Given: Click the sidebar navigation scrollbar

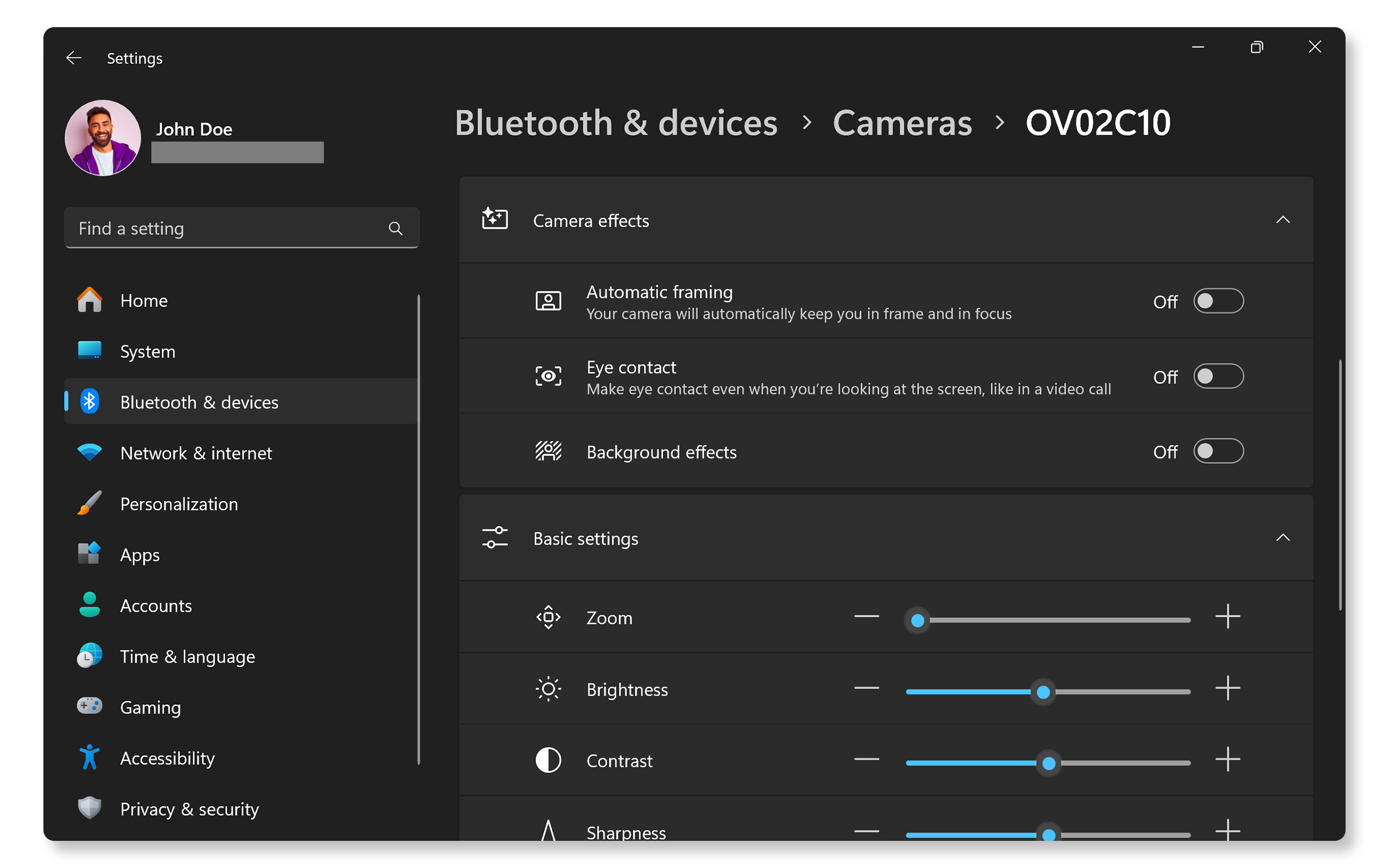Looking at the screenshot, I should point(418,529).
